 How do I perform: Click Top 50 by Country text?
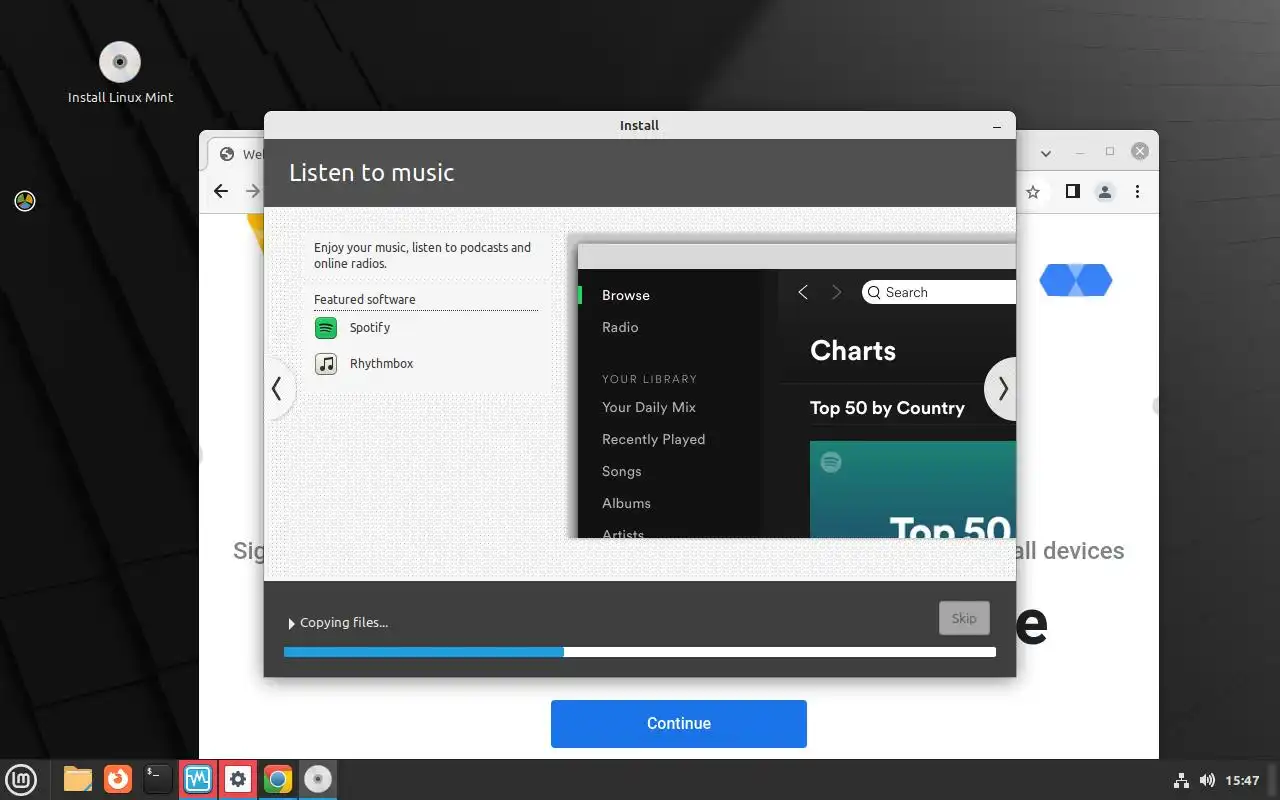(887, 408)
